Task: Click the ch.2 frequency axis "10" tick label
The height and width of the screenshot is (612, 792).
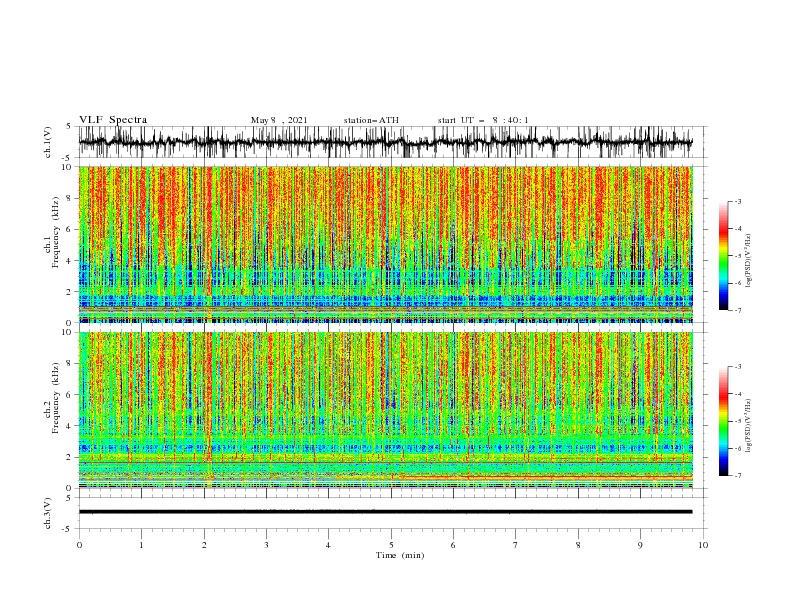Action: click(68, 332)
